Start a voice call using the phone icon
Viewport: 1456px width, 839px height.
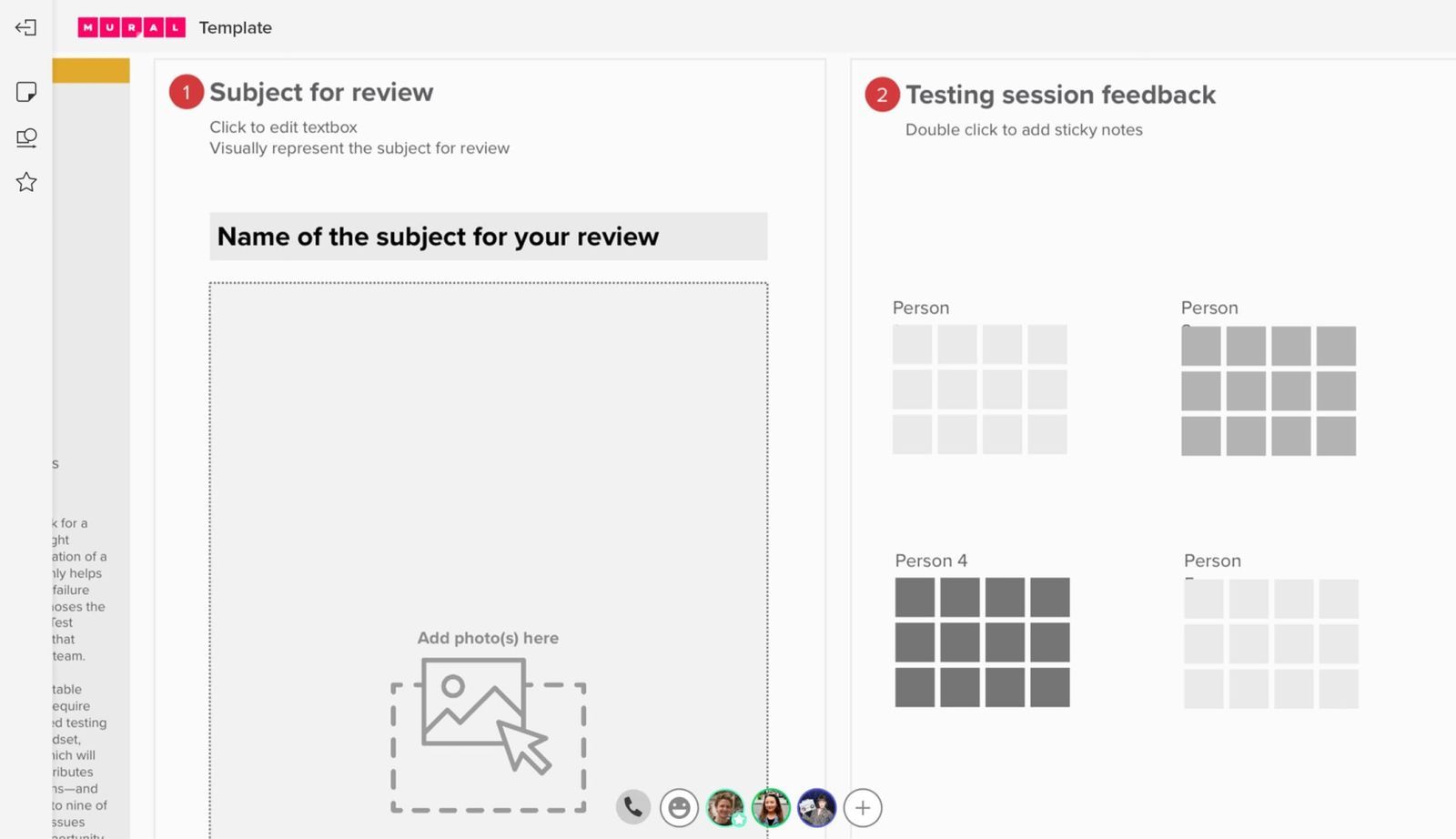point(633,806)
